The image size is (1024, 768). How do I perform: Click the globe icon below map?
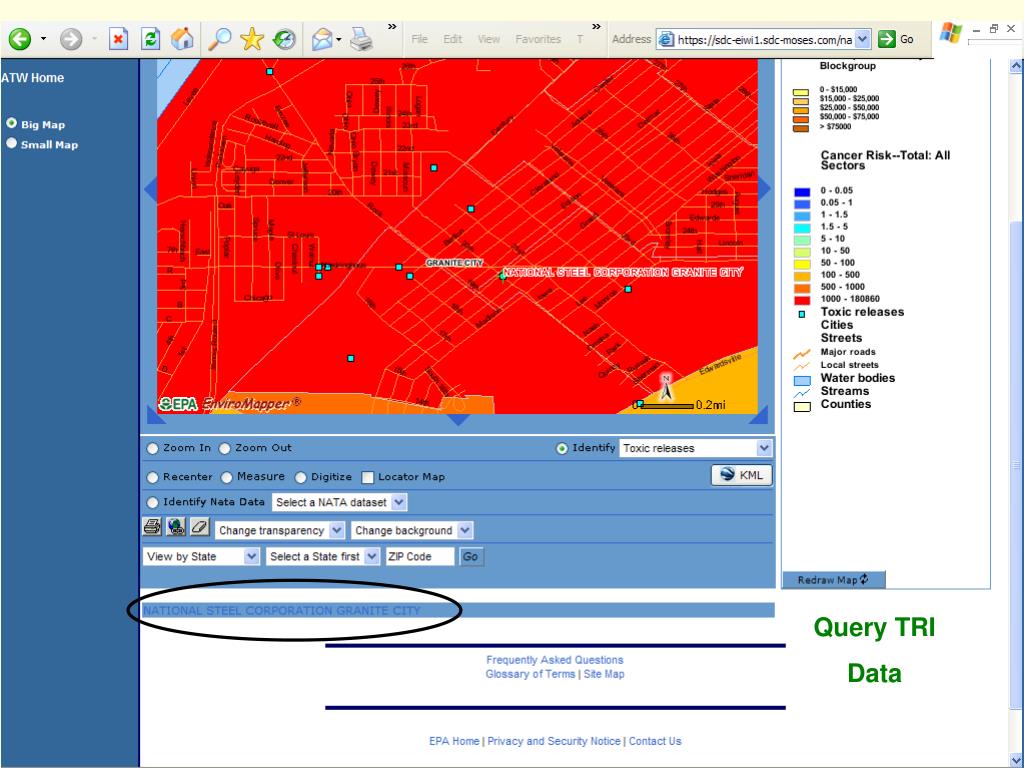(x=176, y=526)
